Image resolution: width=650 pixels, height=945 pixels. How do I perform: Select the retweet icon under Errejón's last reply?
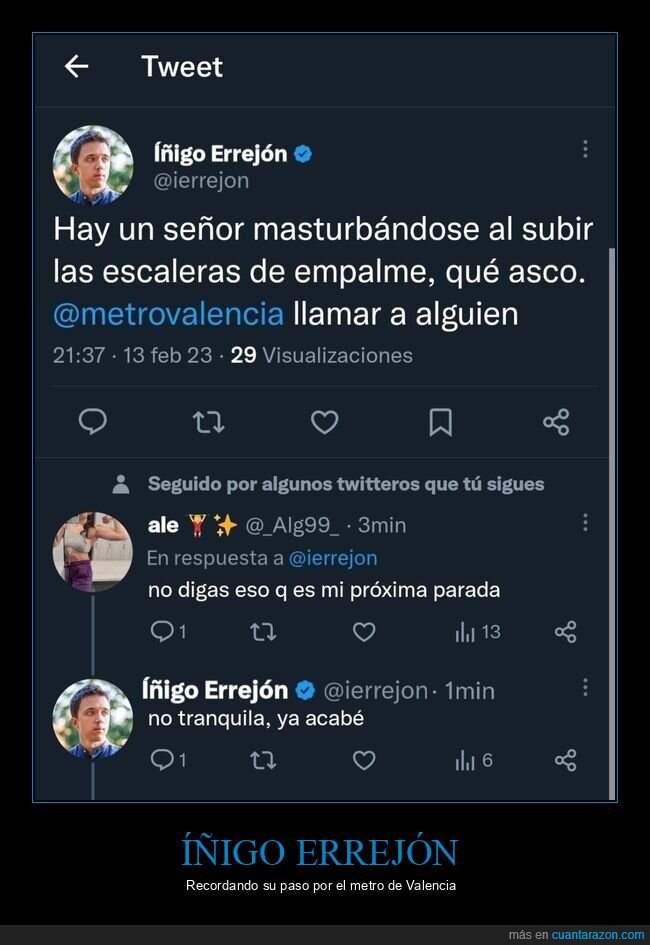coord(263,759)
